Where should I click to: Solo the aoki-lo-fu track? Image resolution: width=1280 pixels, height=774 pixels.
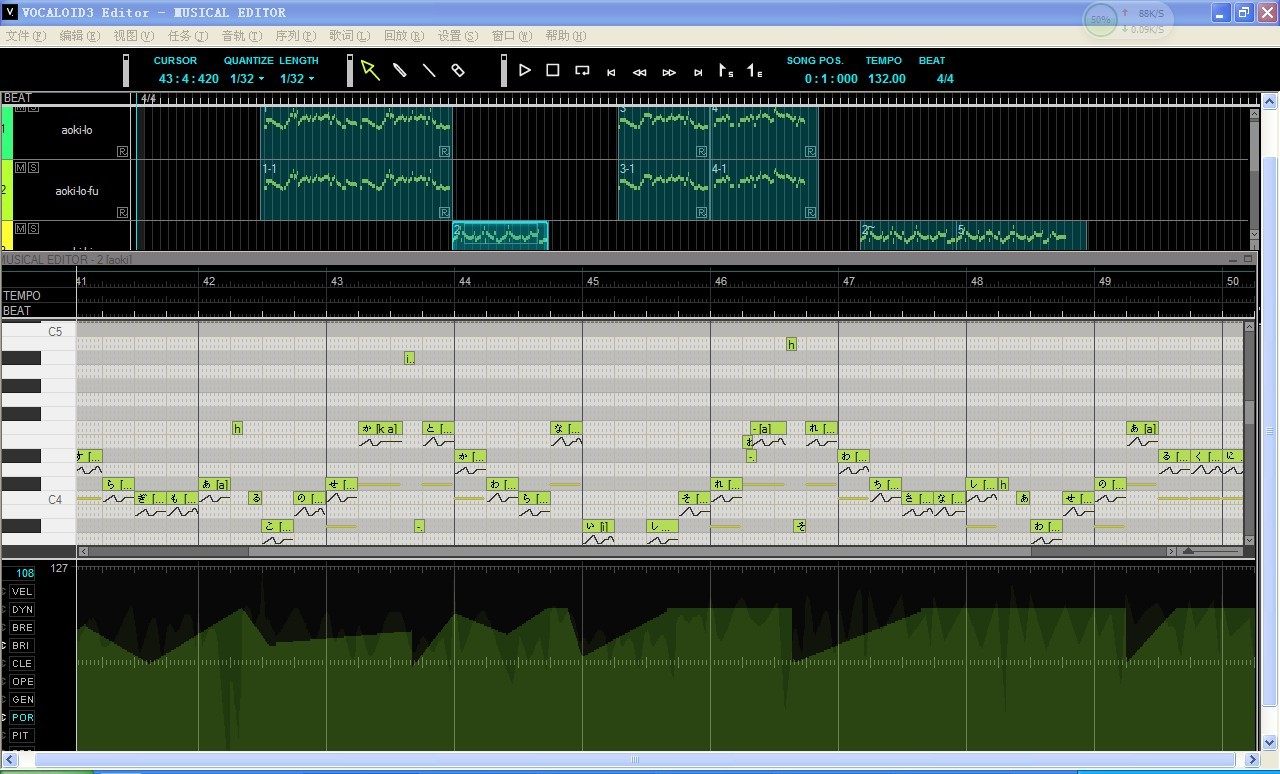point(33,168)
